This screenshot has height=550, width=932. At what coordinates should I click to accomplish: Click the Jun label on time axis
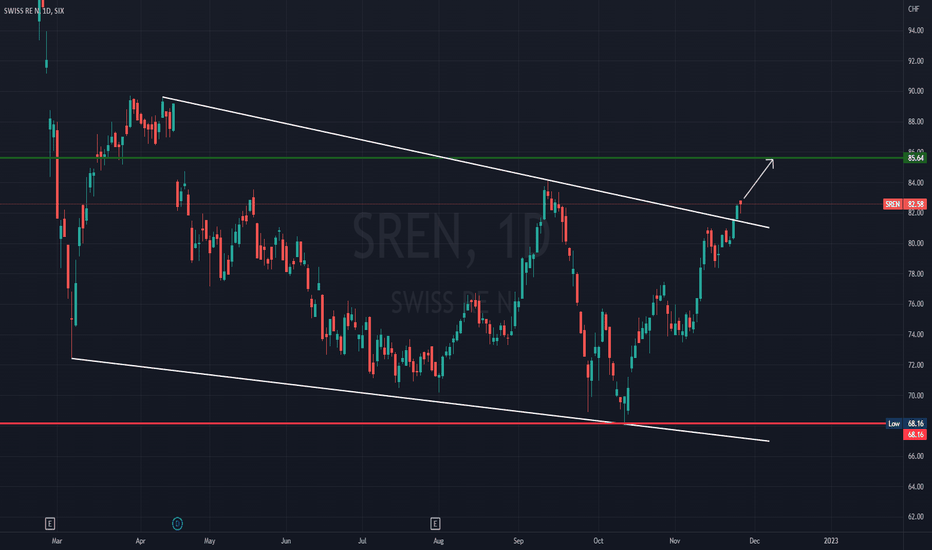tap(286, 541)
